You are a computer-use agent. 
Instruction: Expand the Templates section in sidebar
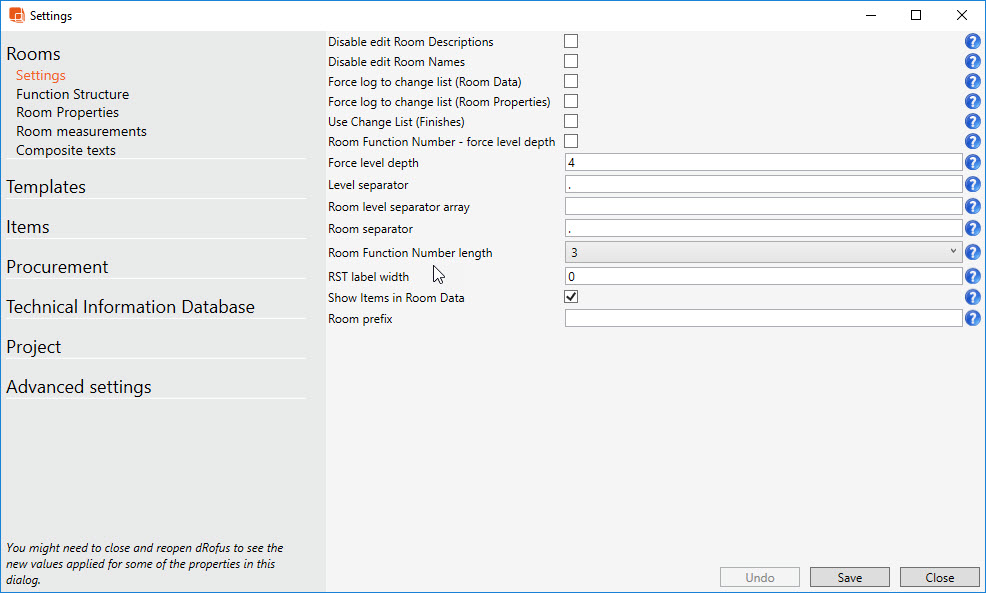coord(46,187)
